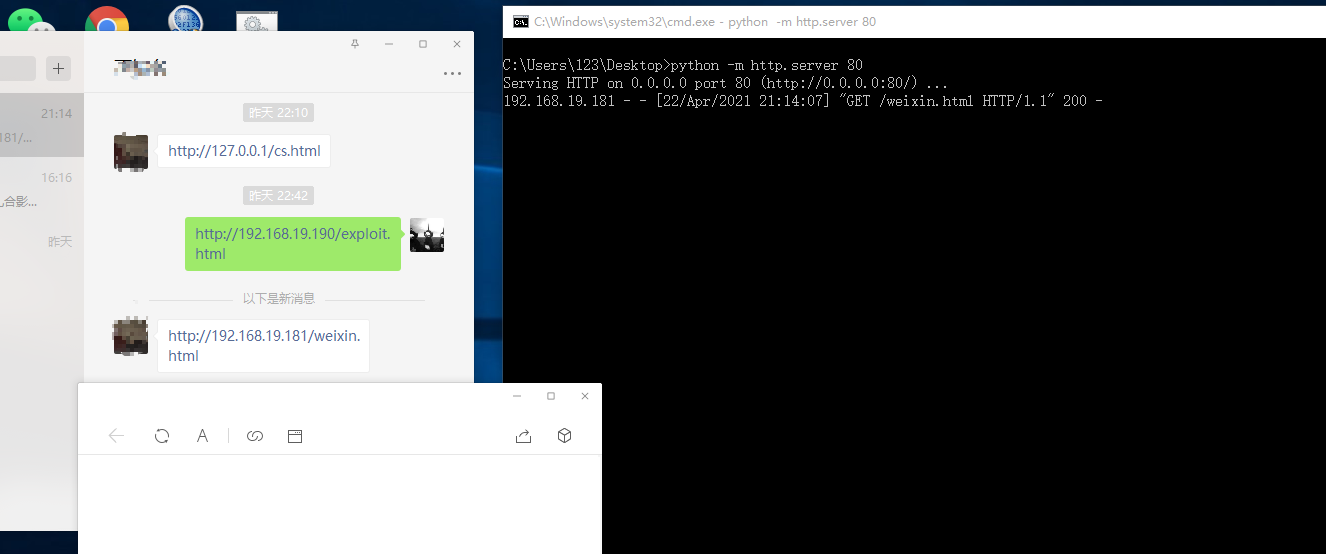Pin the WeChat window on top
Screen dimensions: 1326x554
355,44
